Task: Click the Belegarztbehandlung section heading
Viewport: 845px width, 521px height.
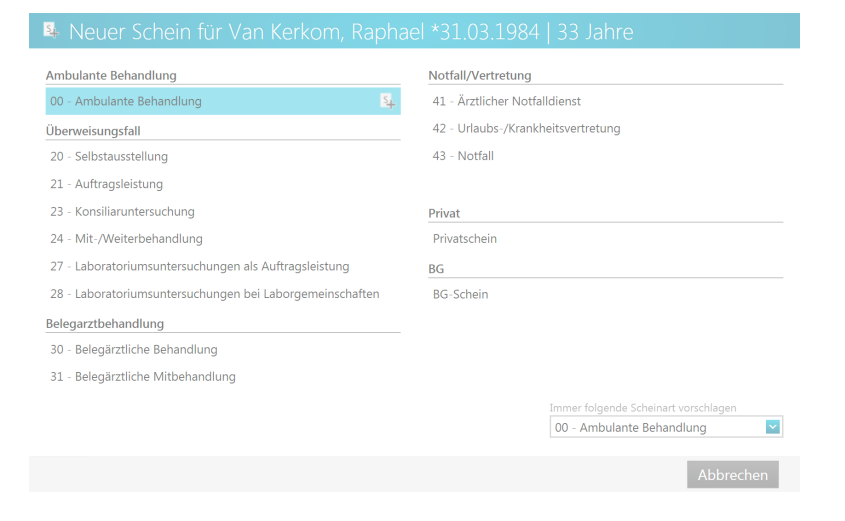Action: point(105,324)
